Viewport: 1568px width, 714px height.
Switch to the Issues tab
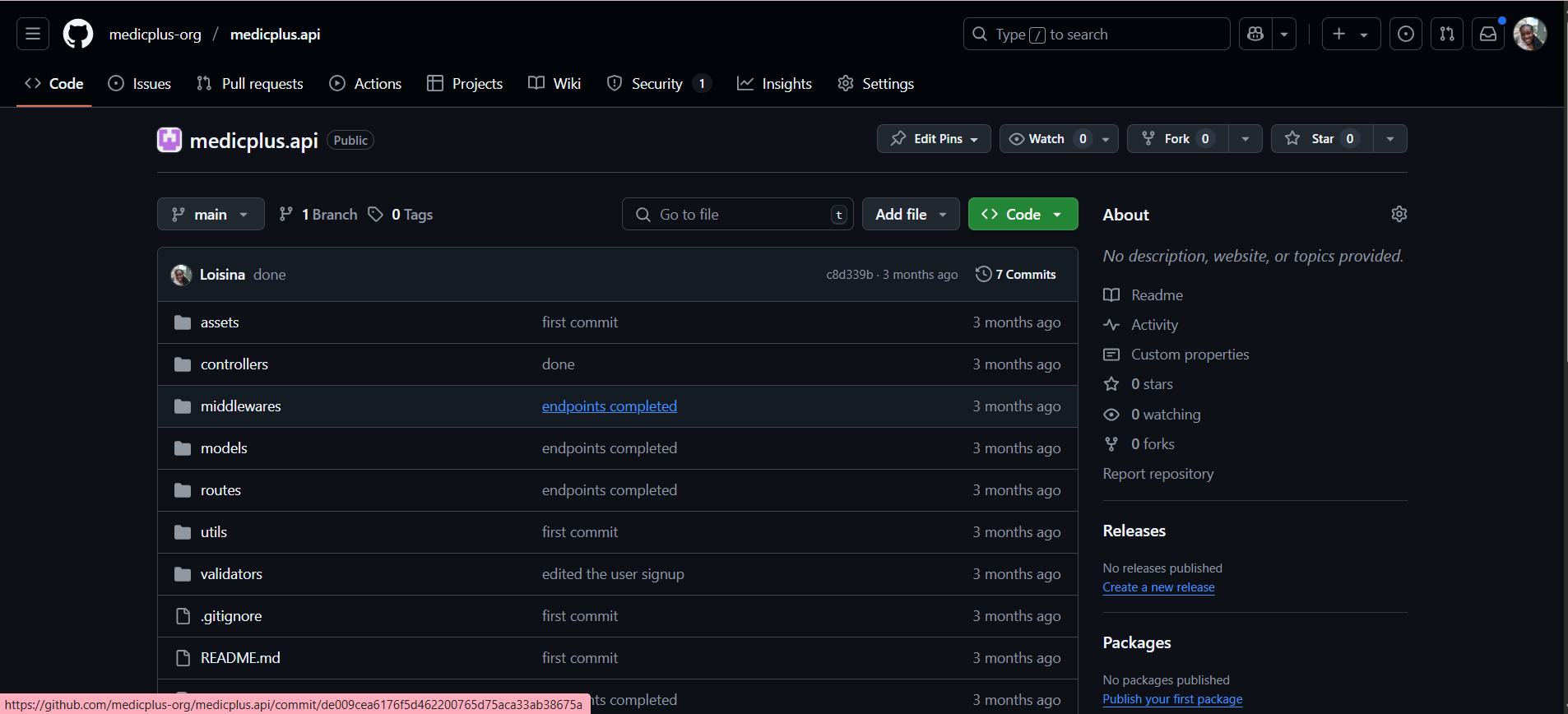click(x=140, y=83)
